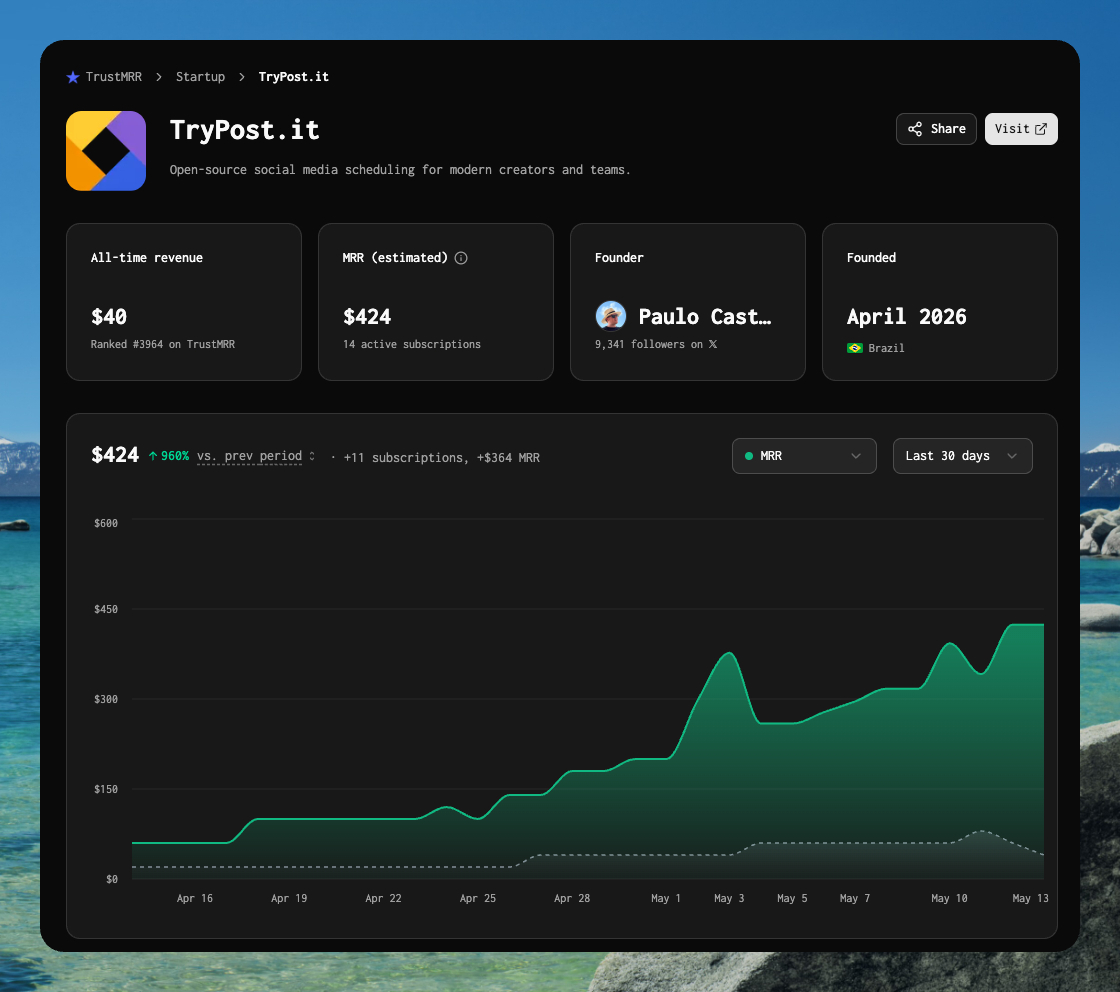Open the MRR metric dropdown
Screen dimensions: 1120x992
(804, 456)
